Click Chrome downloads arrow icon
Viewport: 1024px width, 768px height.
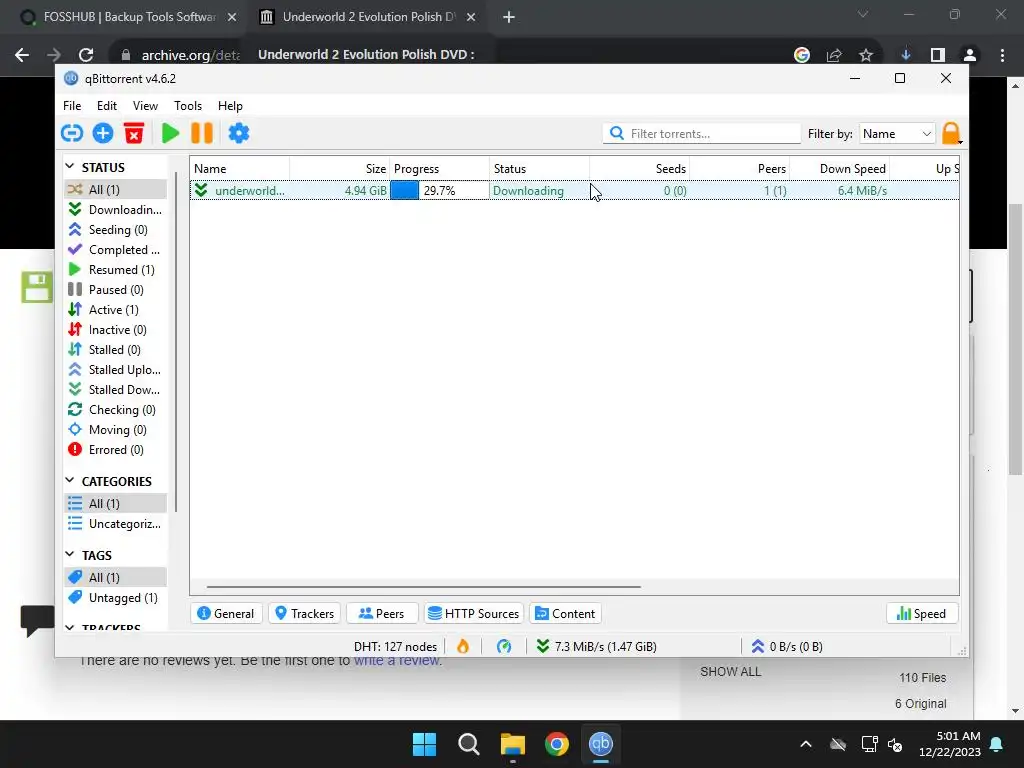pyautogui.click(x=906, y=55)
